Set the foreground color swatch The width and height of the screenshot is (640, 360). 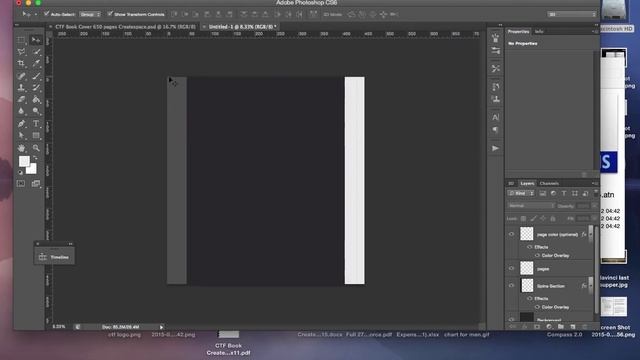(24, 161)
